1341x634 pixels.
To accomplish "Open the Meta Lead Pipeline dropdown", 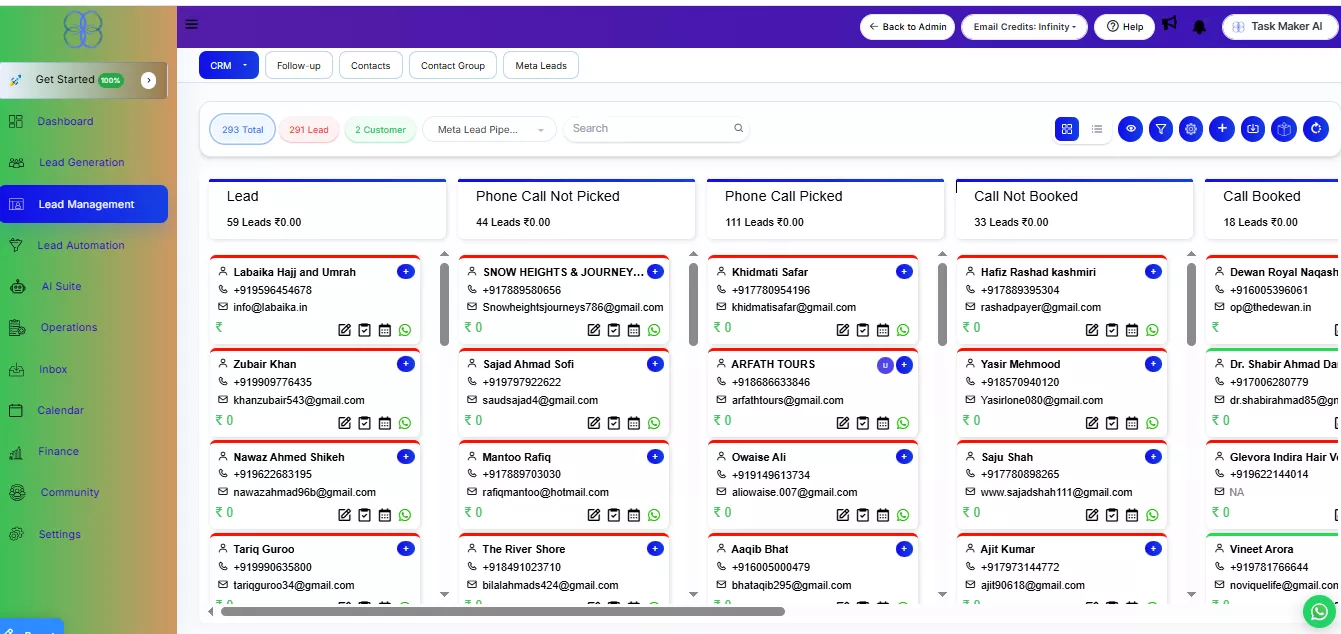I will coord(489,128).
